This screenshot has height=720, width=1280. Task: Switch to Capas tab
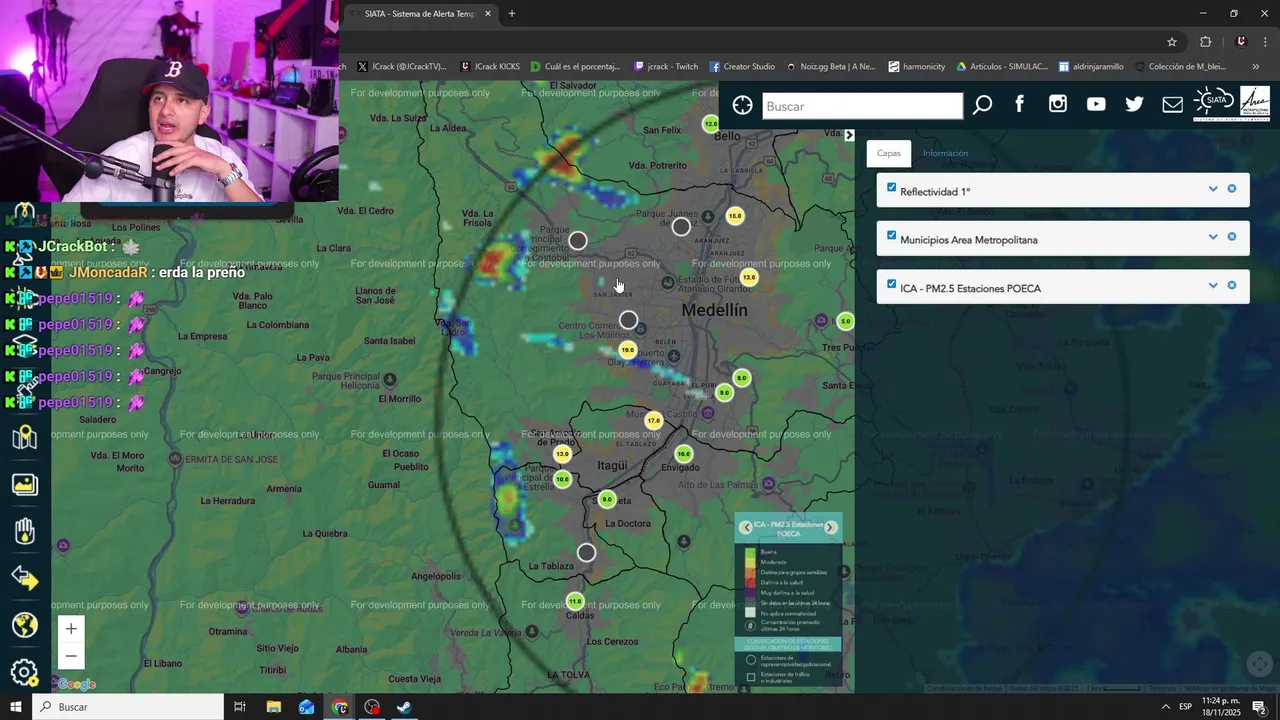[x=888, y=153]
